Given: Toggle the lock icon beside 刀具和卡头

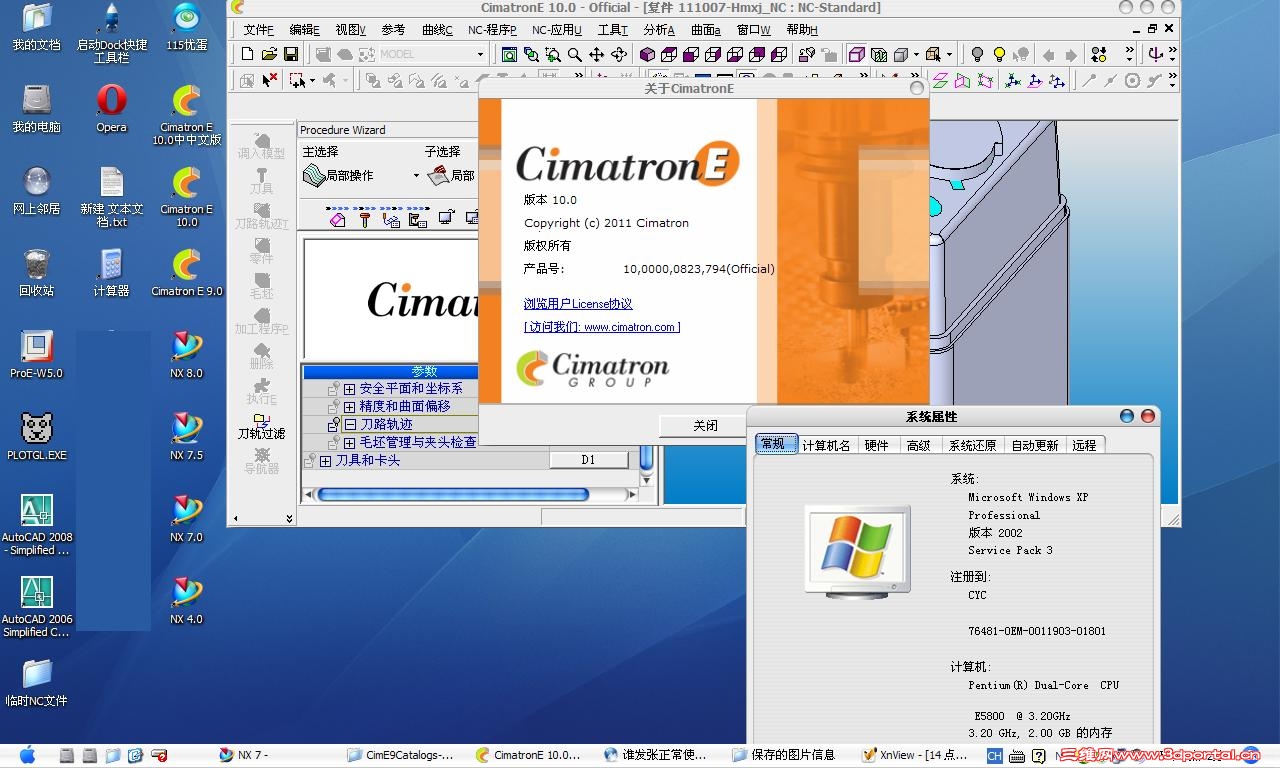Looking at the screenshot, I should [310, 461].
